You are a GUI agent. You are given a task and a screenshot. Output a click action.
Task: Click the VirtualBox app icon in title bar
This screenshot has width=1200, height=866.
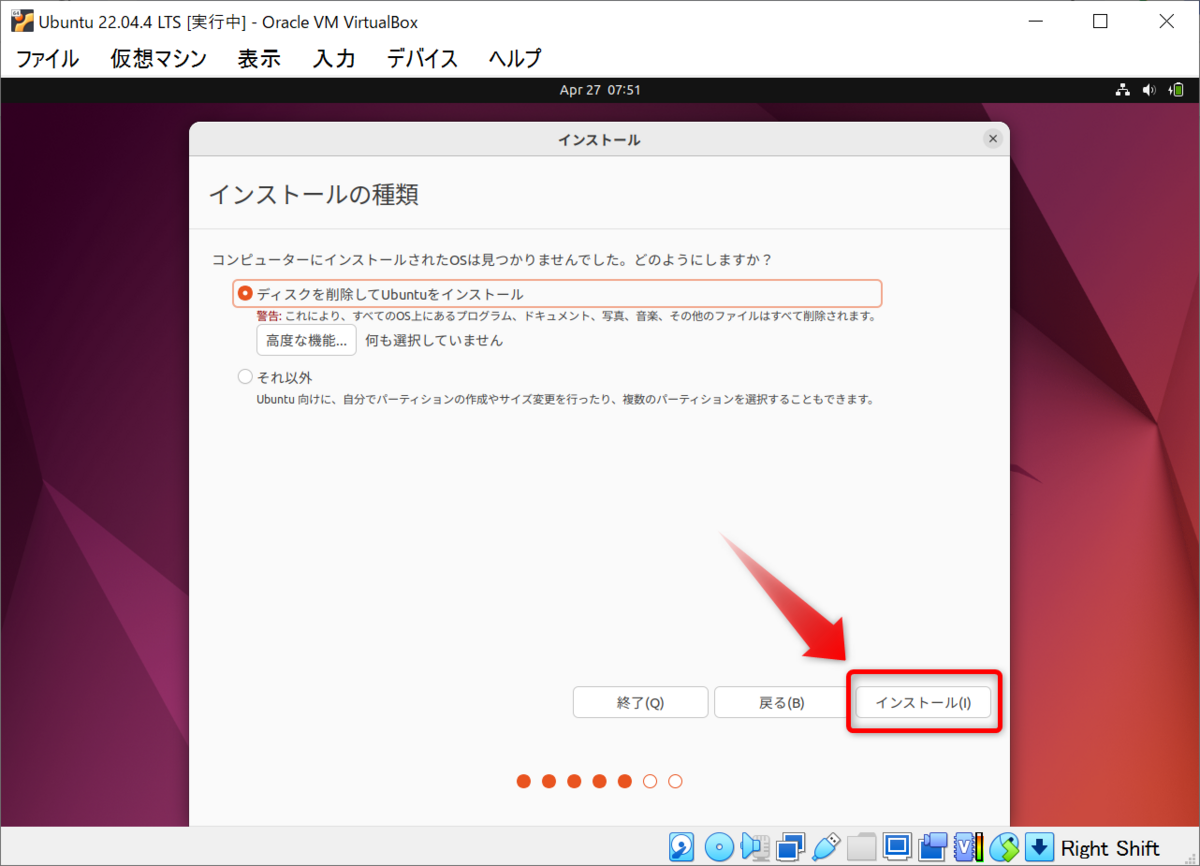[22, 21]
